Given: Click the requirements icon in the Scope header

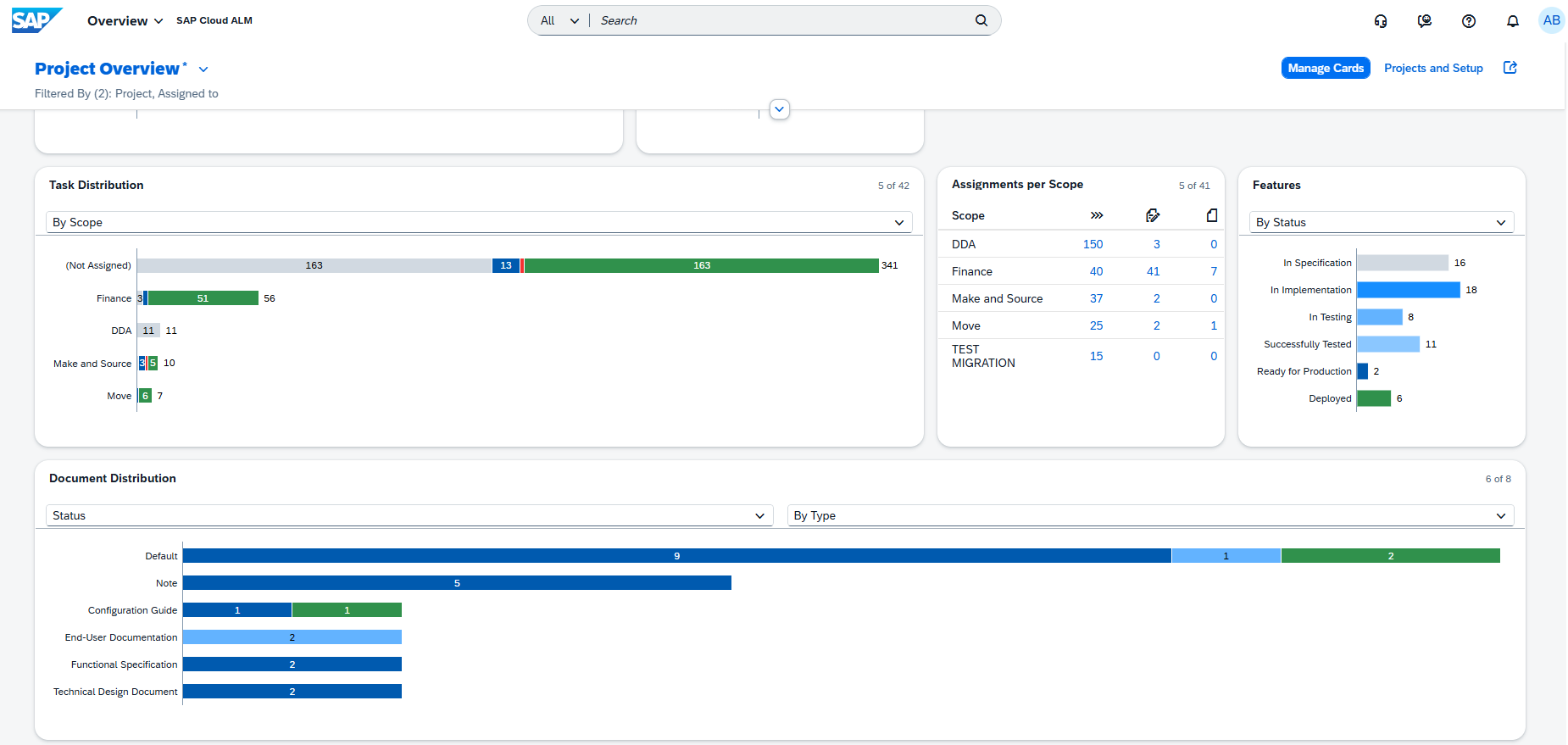Looking at the screenshot, I should pyautogui.click(x=1152, y=215).
